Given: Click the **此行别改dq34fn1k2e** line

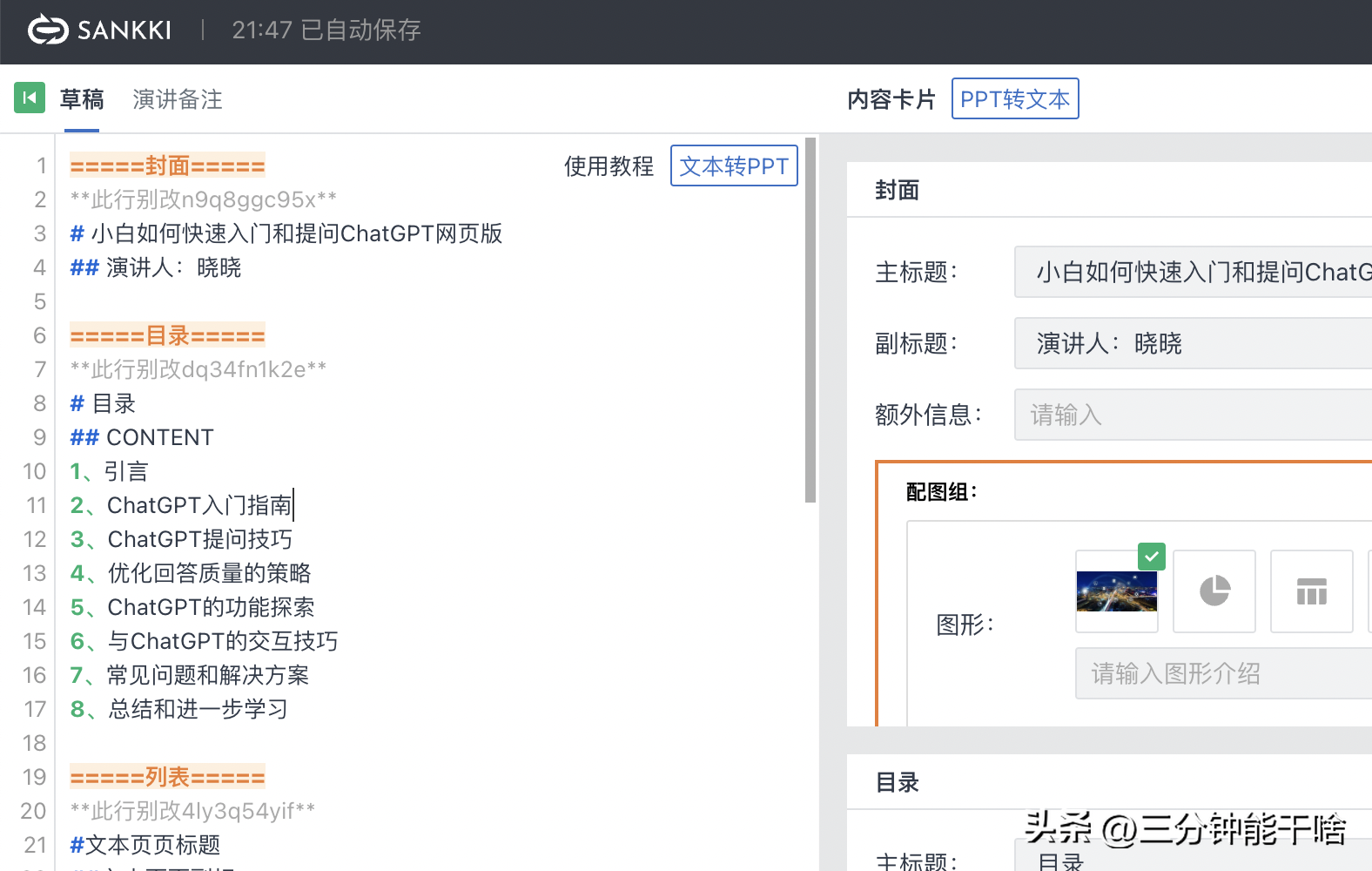Looking at the screenshot, I should pyautogui.click(x=198, y=369).
